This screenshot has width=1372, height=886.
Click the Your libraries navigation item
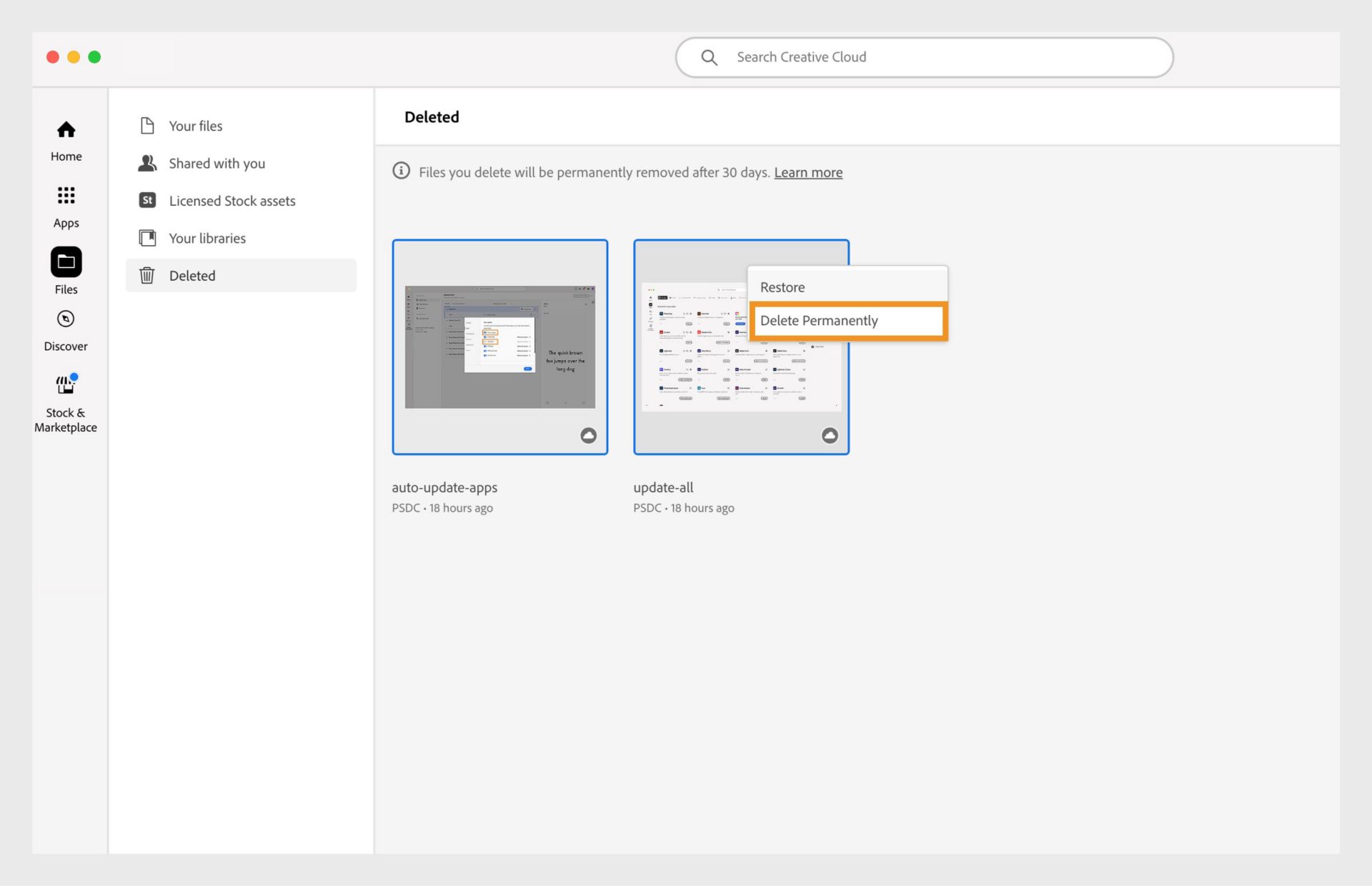point(206,237)
